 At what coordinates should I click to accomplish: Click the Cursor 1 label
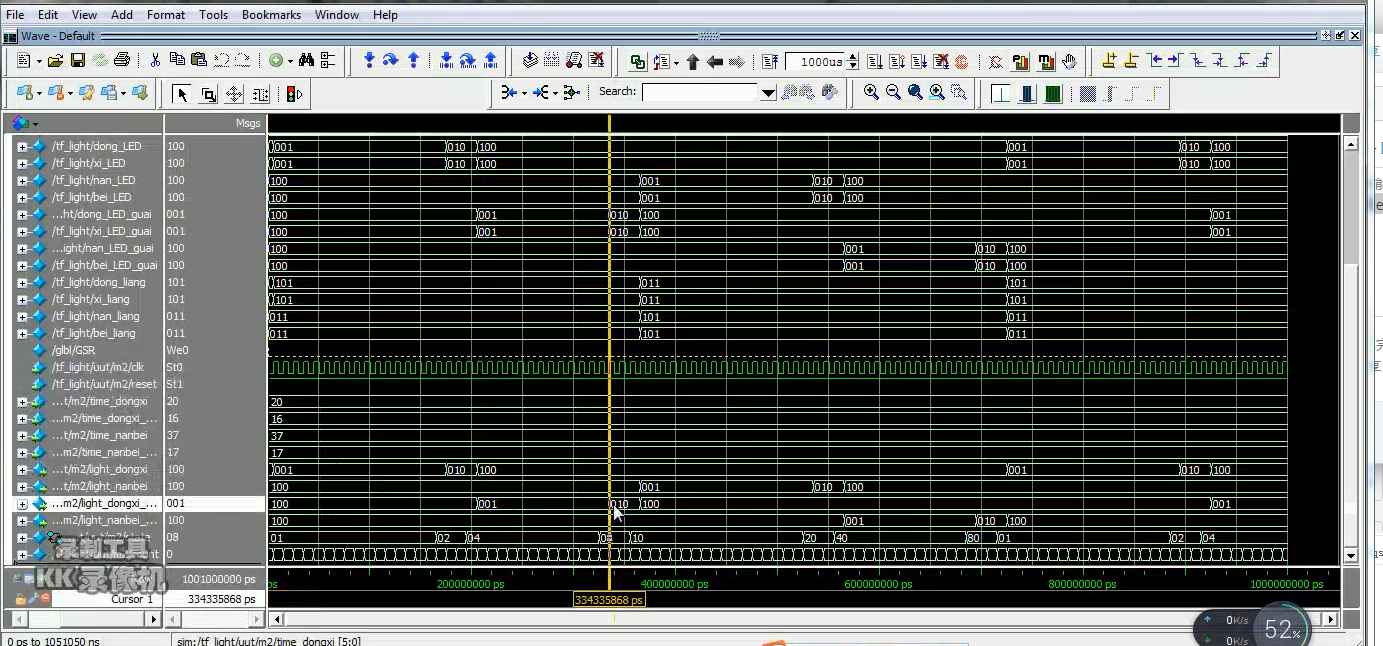[133, 599]
